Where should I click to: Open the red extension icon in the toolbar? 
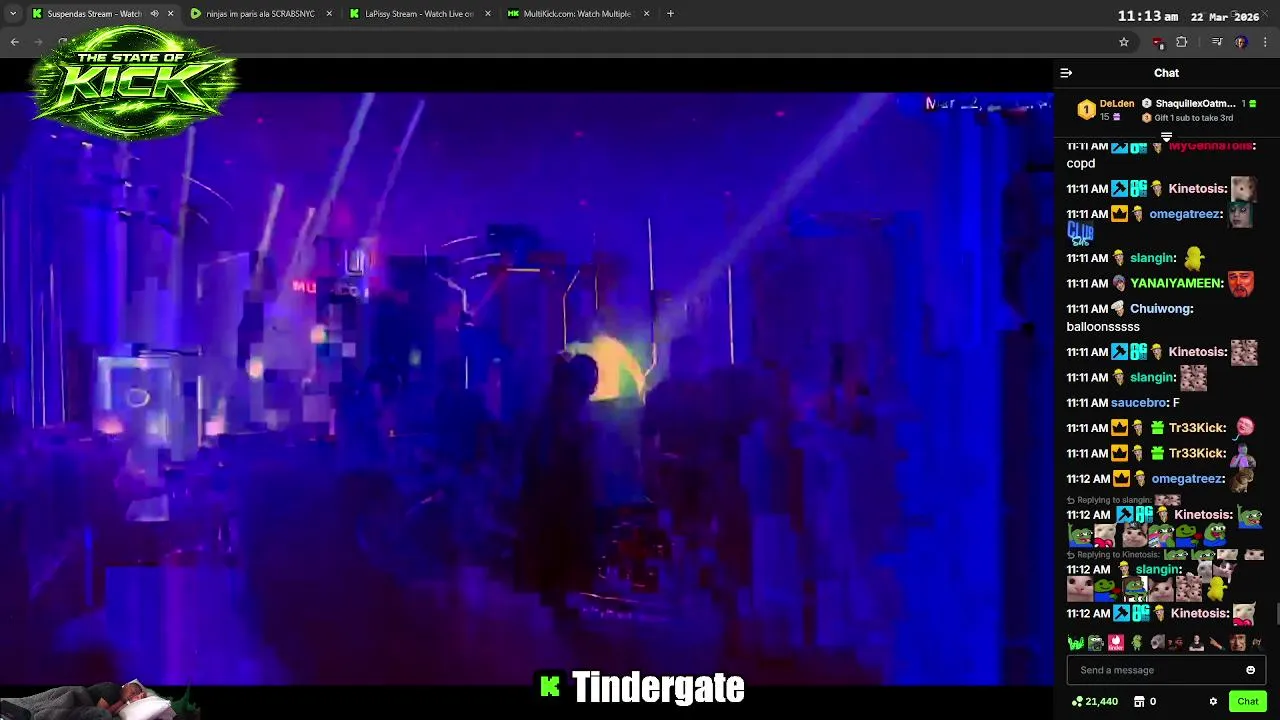1158,42
